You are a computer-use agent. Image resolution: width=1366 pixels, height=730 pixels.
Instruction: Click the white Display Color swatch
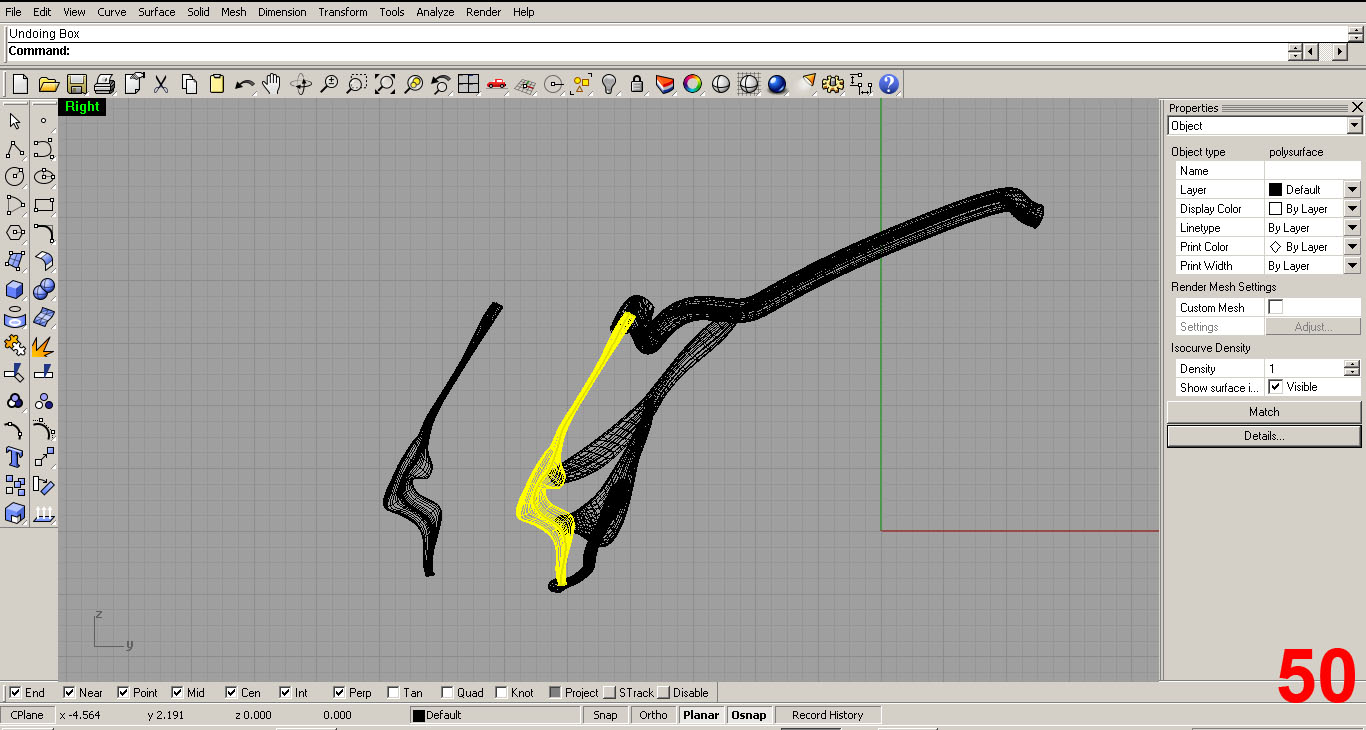click(x=1275, y=208)
